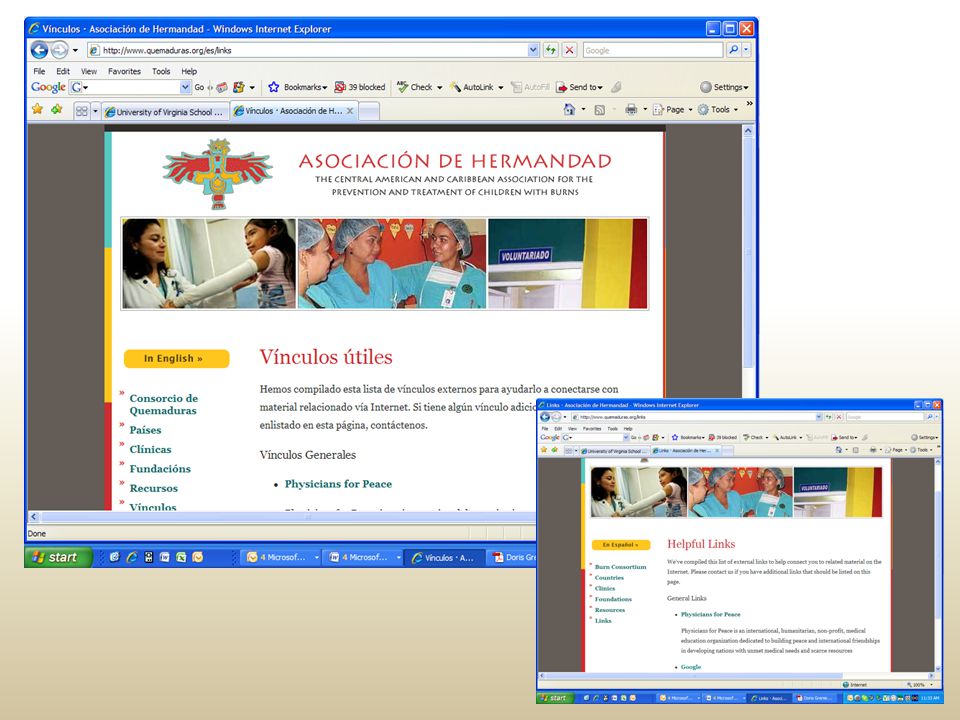Open the Tools menu in the menu bar
Image resolution: width=960 pixels, height=720 pixels.
point(161,71)
